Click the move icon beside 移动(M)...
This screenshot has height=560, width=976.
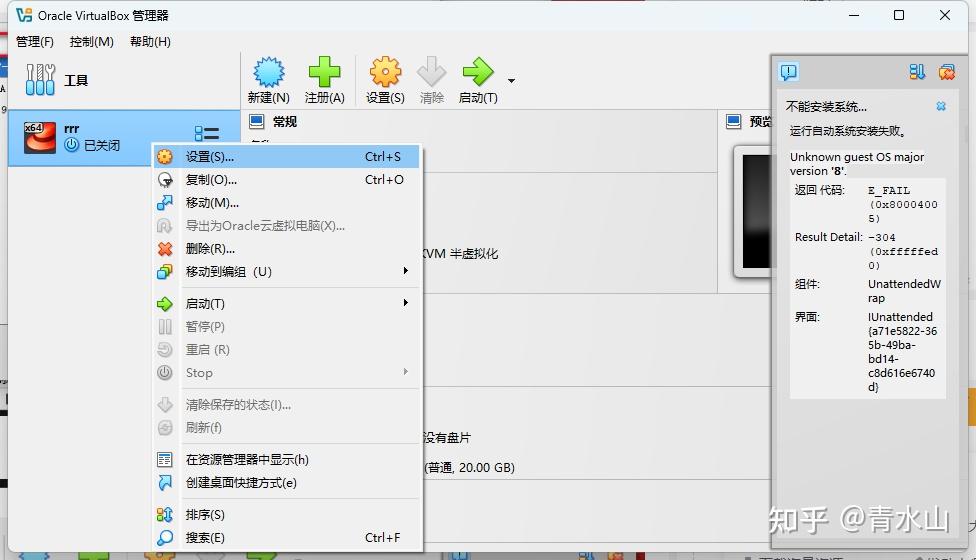coord(165,203)
